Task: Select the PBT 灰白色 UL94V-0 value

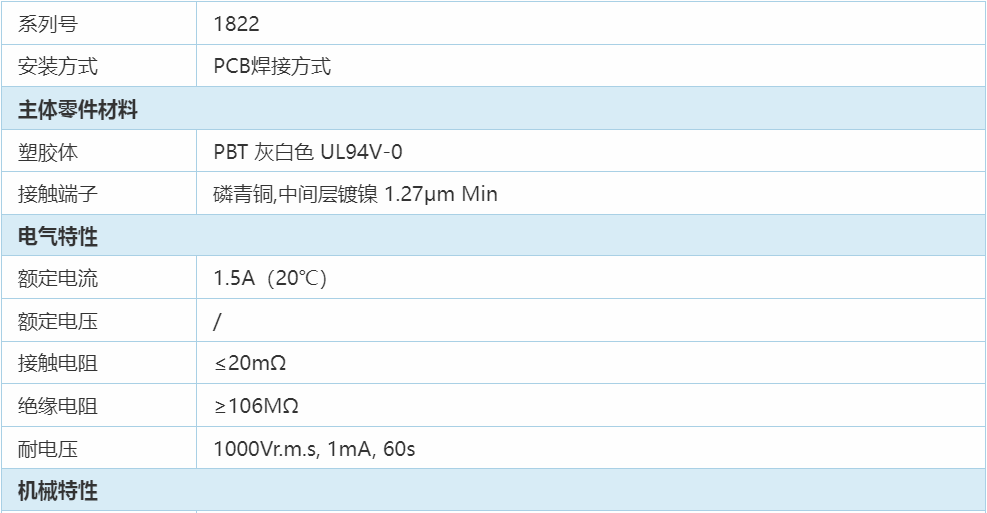Action: (x=308, y=152)
